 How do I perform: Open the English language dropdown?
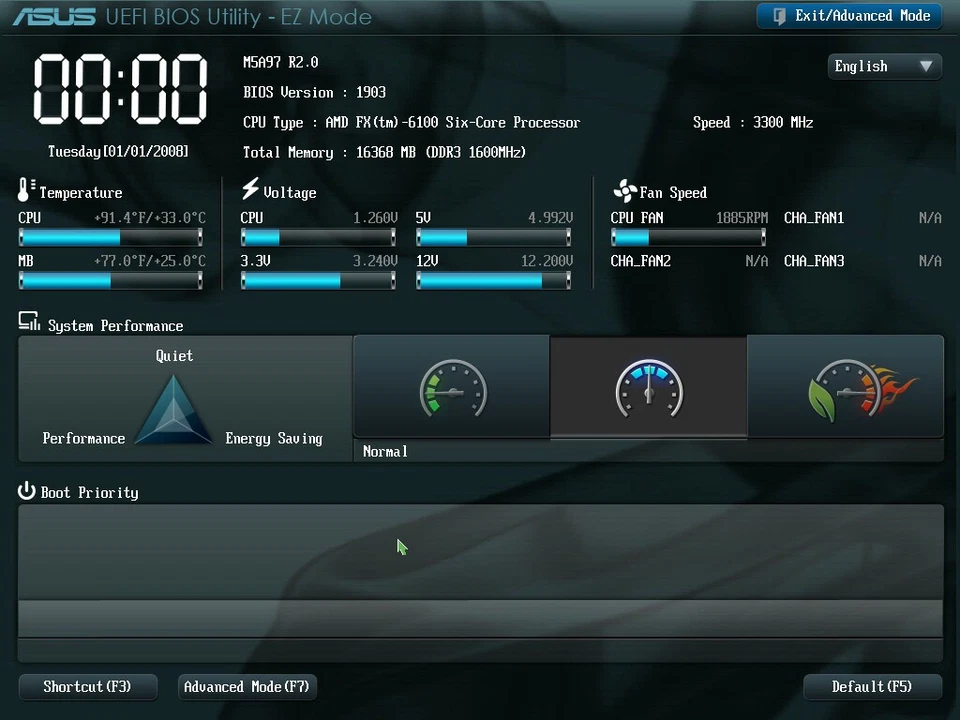tap(884, 66)
